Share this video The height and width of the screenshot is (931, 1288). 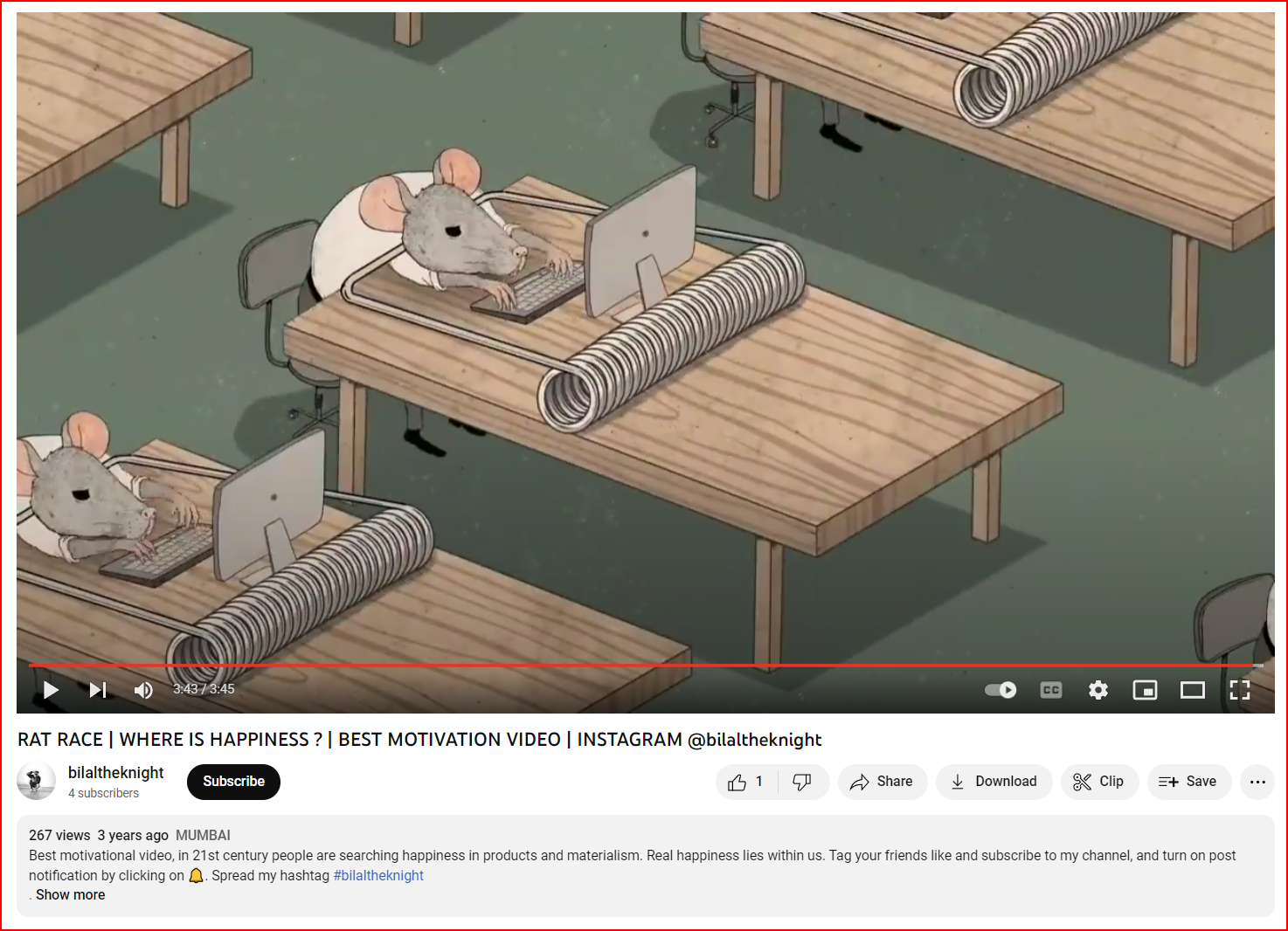click(883, 782)
